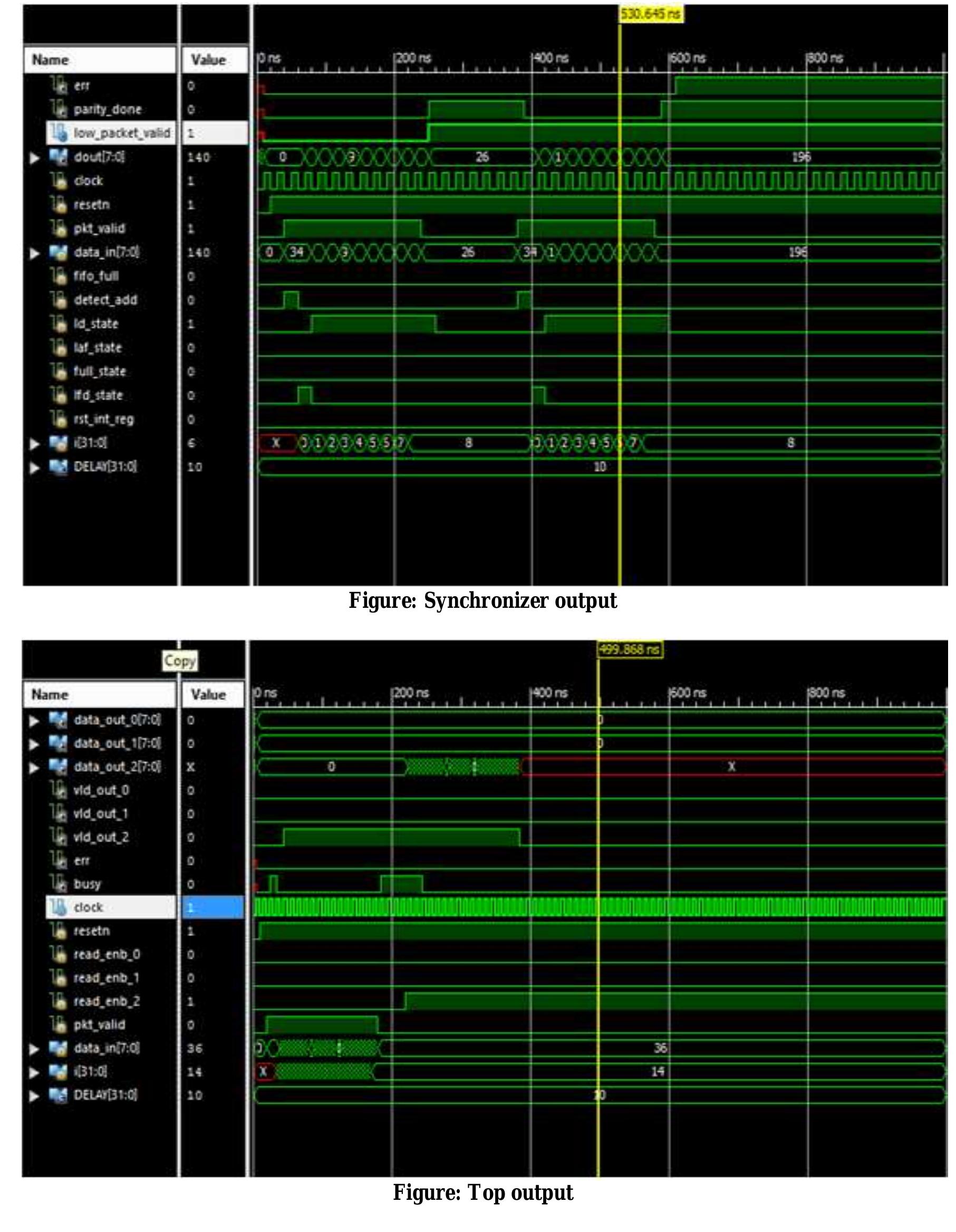This screenshot has height=1232, width=956.
Task: Collapse the i[31:0] signal tree
Action: tap(35, 443)
